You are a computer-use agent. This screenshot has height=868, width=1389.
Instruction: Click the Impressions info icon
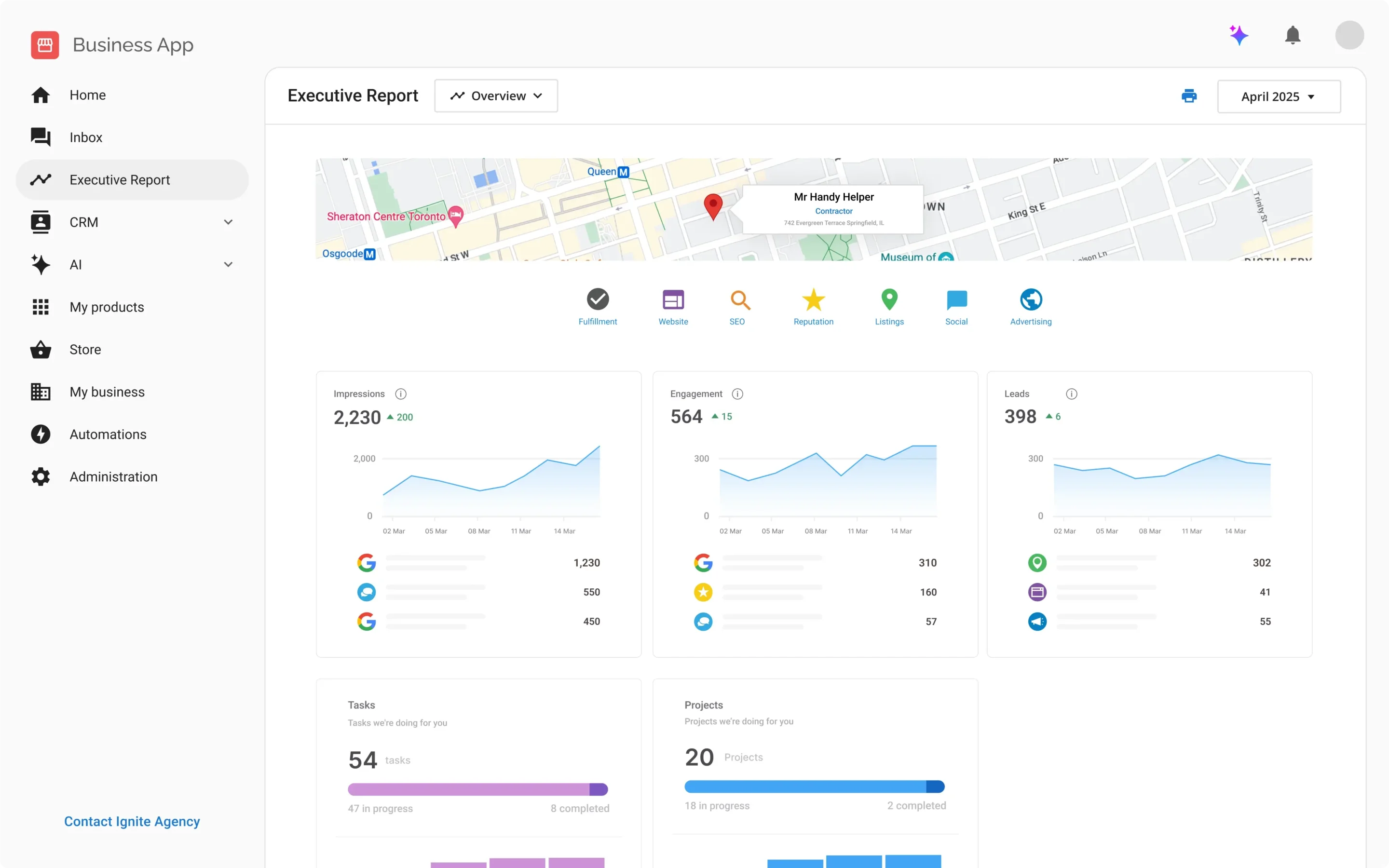click(x=400, y=394)
